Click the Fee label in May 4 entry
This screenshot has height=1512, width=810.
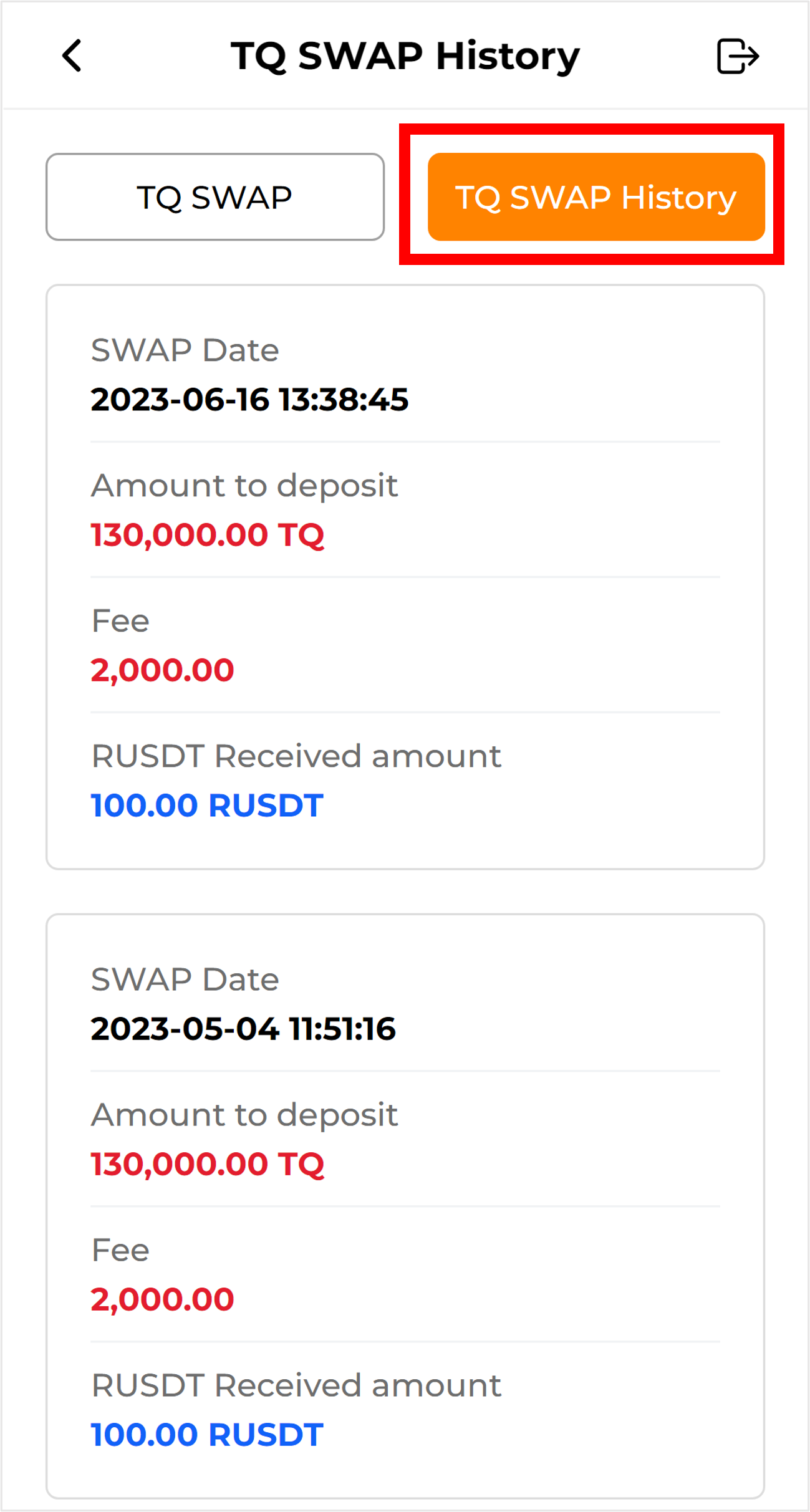(120, 1250)
